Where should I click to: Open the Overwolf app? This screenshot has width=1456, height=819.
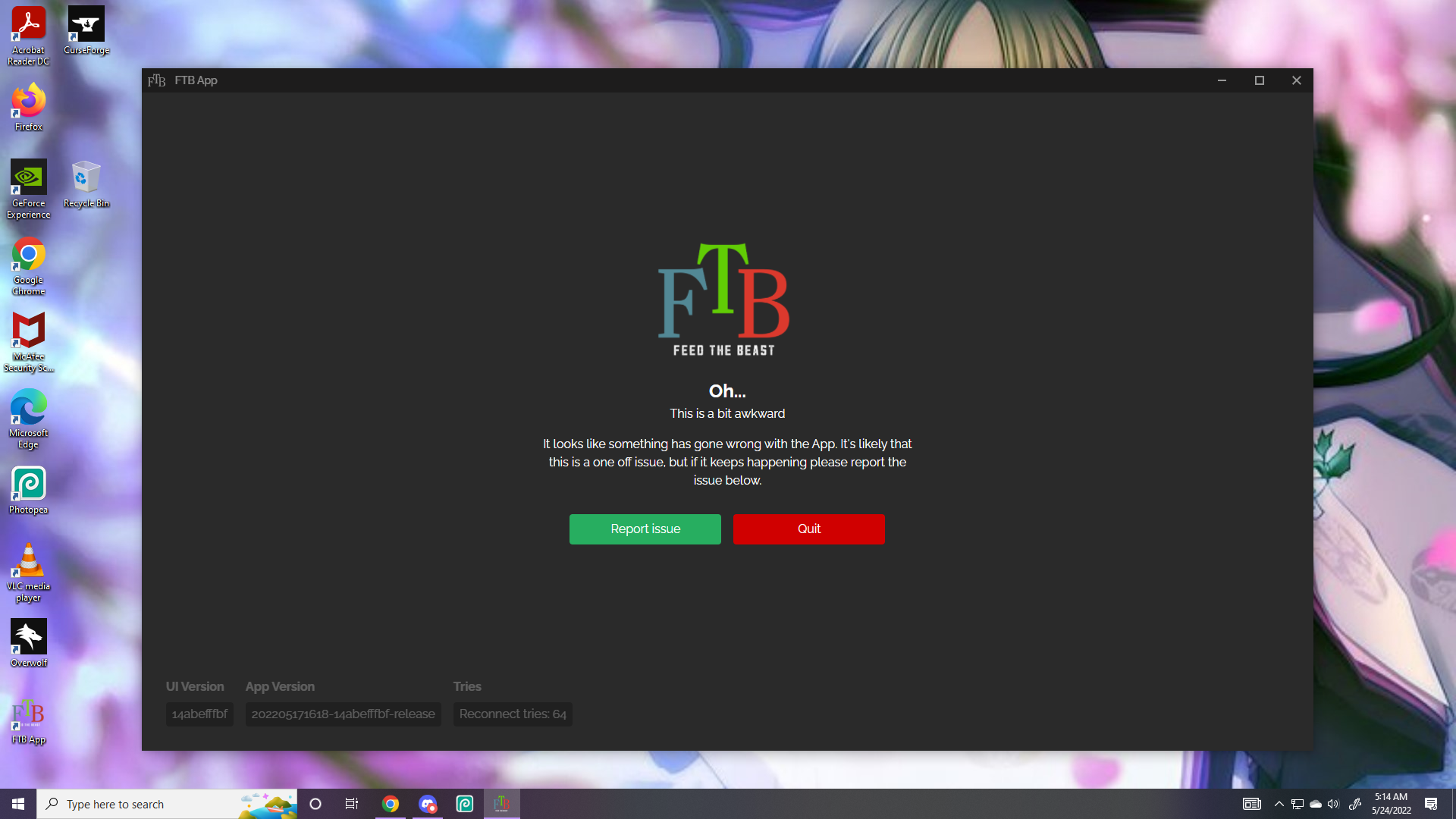coord(28,635)
